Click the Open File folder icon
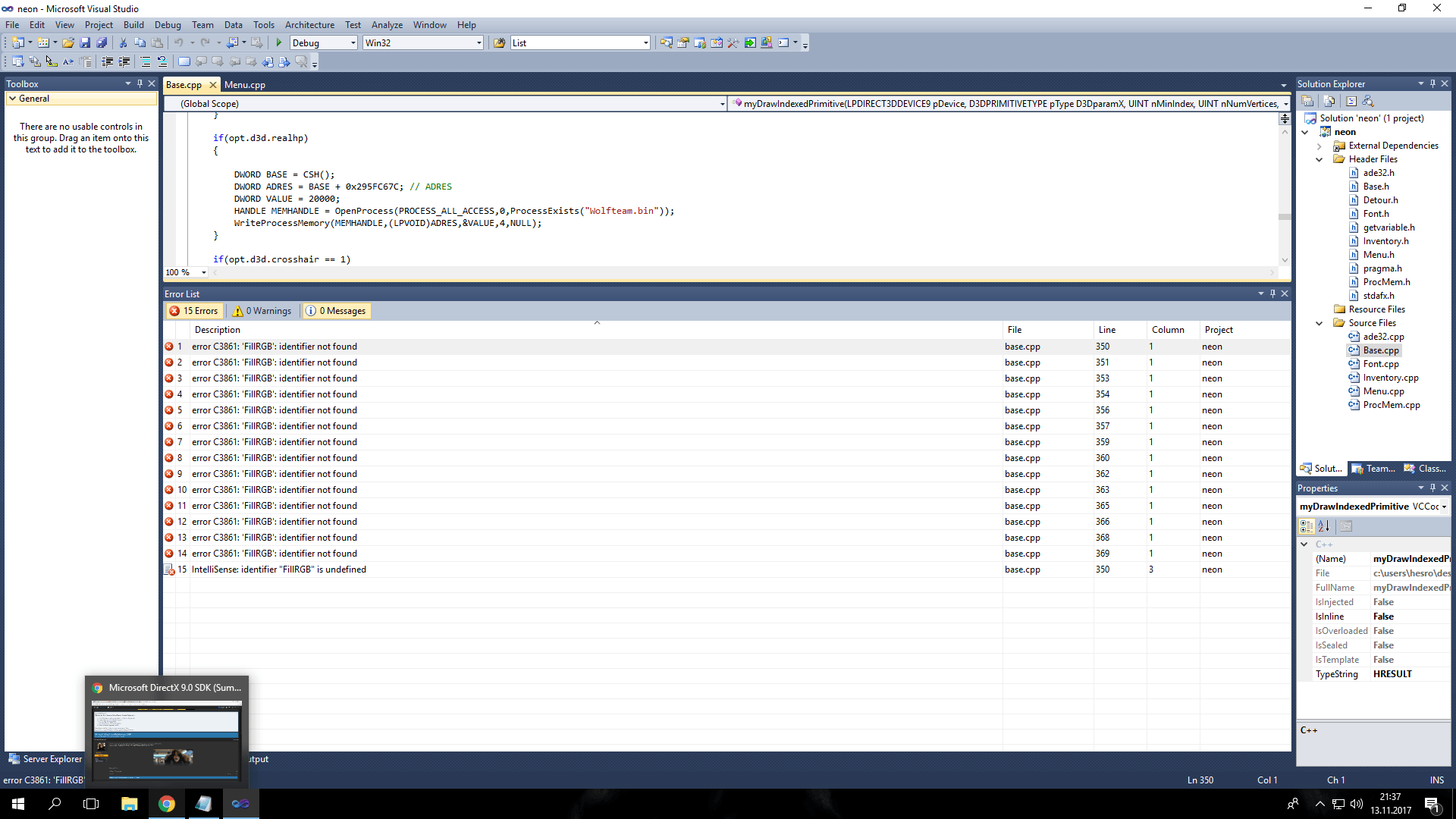Screen dimensions: 1456x819 coord(68,43)
